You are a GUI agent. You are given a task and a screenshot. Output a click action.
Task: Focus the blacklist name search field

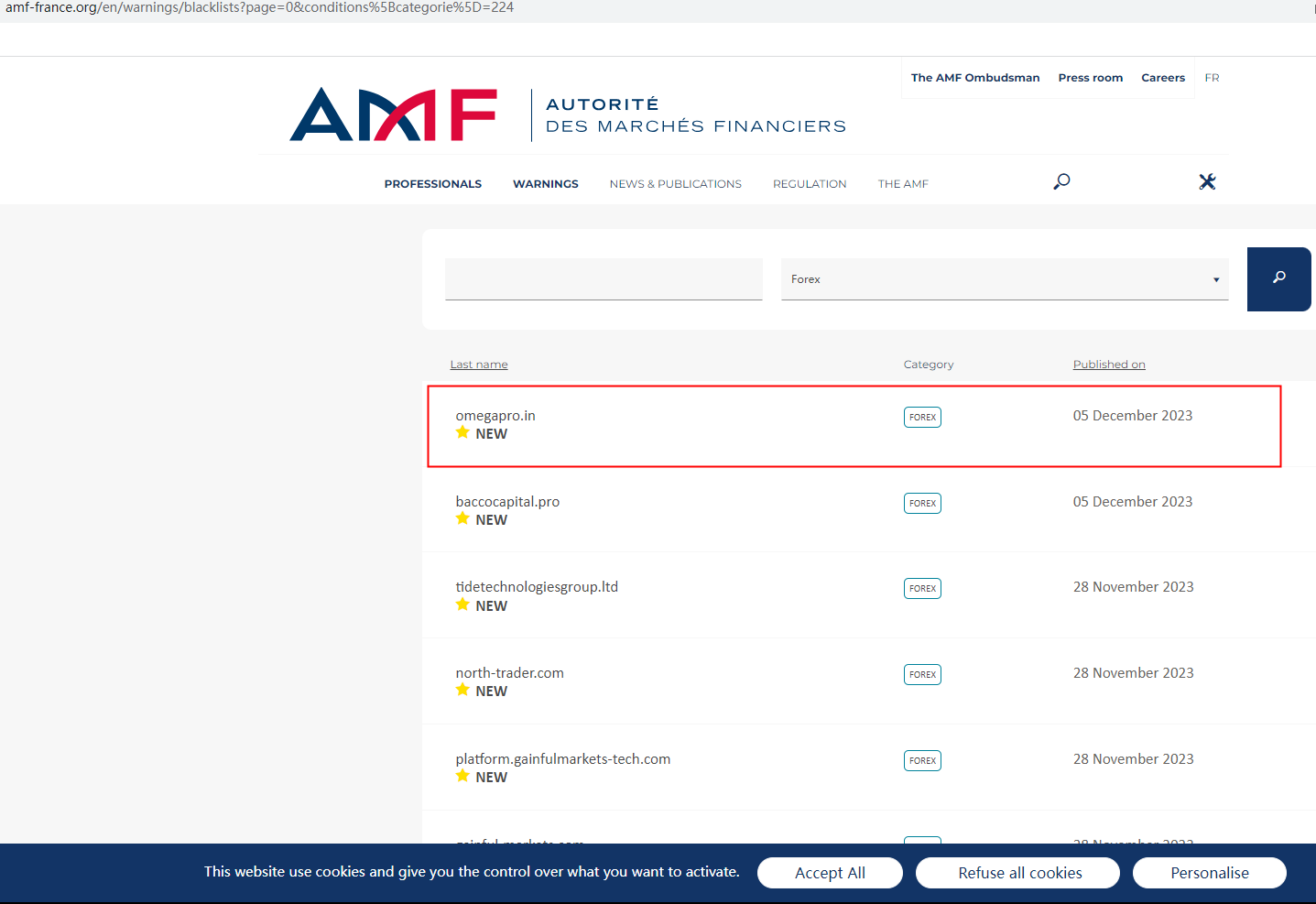pyautogui.click(x=604, y=279)
